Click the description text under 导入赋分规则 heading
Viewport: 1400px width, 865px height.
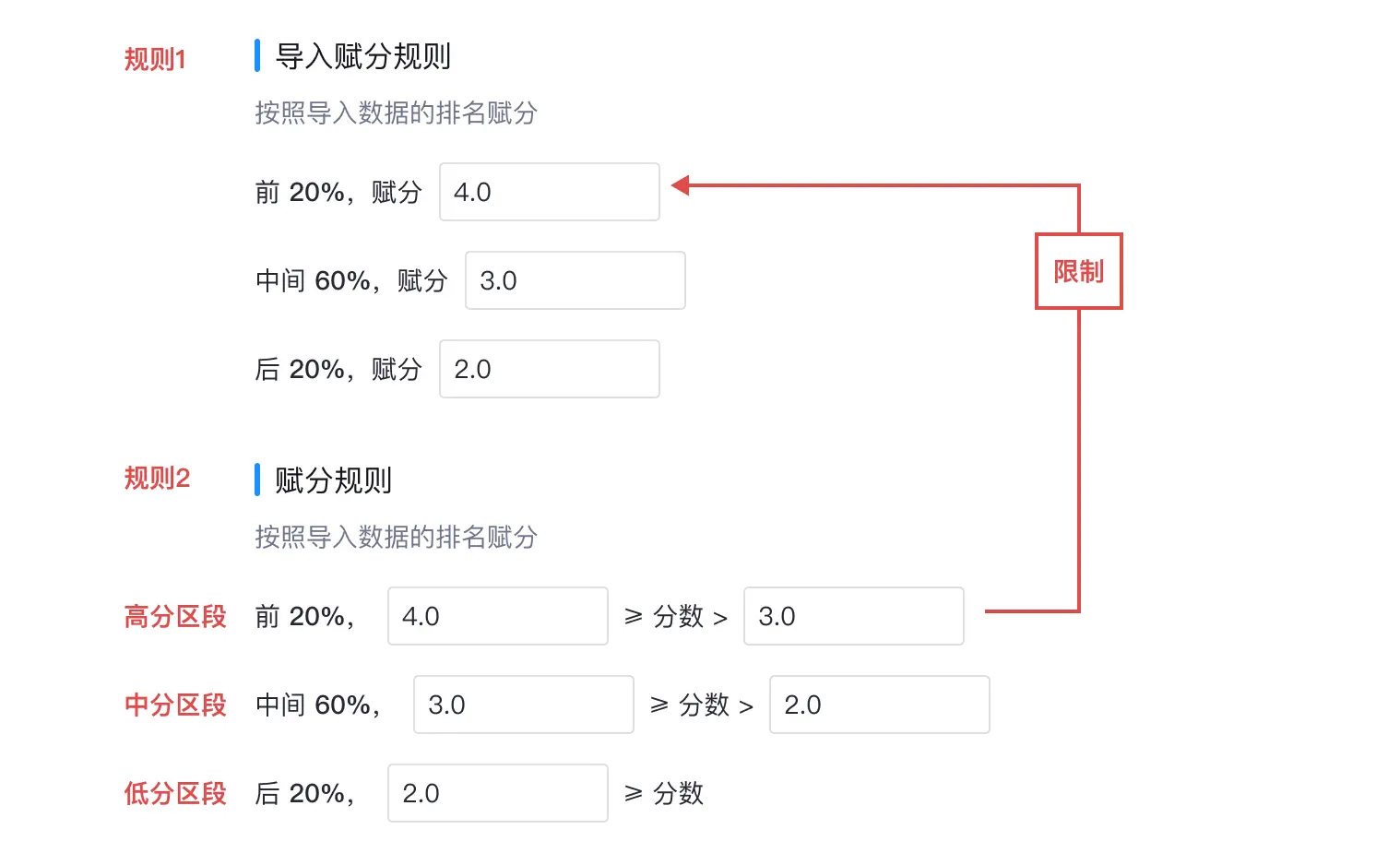pos(397,113)
